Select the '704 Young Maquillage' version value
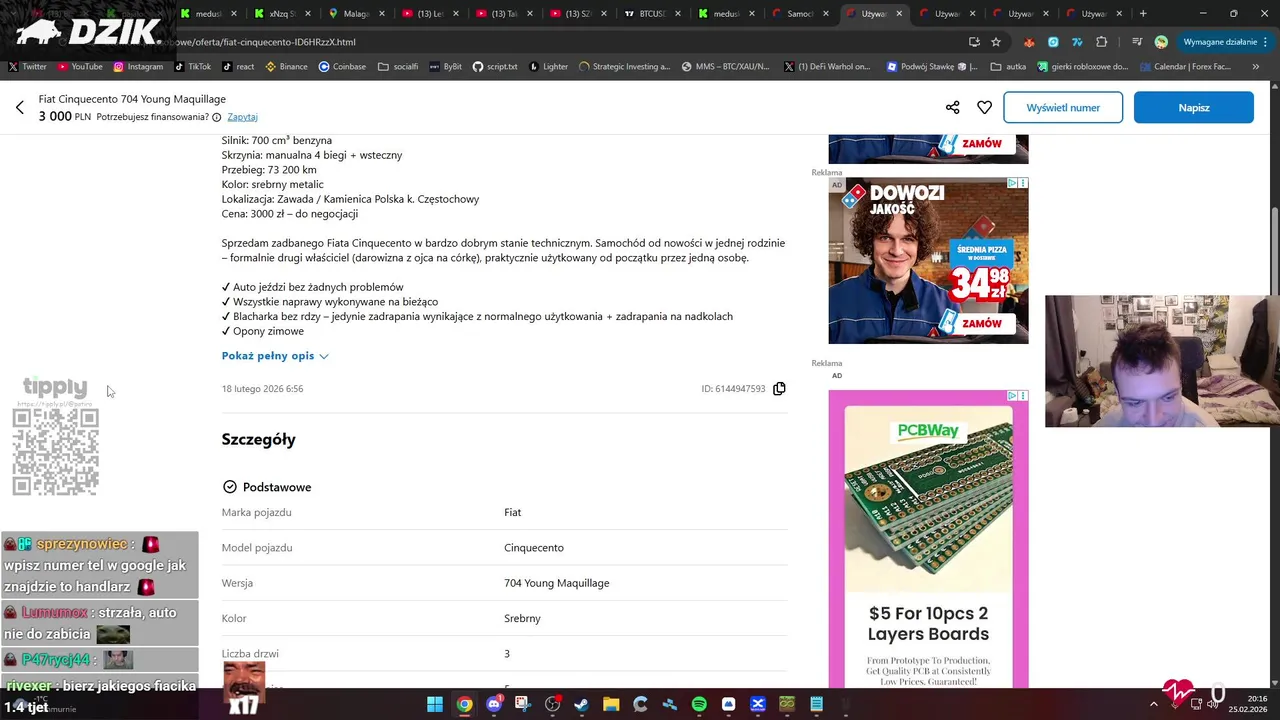This screenshot has height=720, width=1280. pos(556,583)
